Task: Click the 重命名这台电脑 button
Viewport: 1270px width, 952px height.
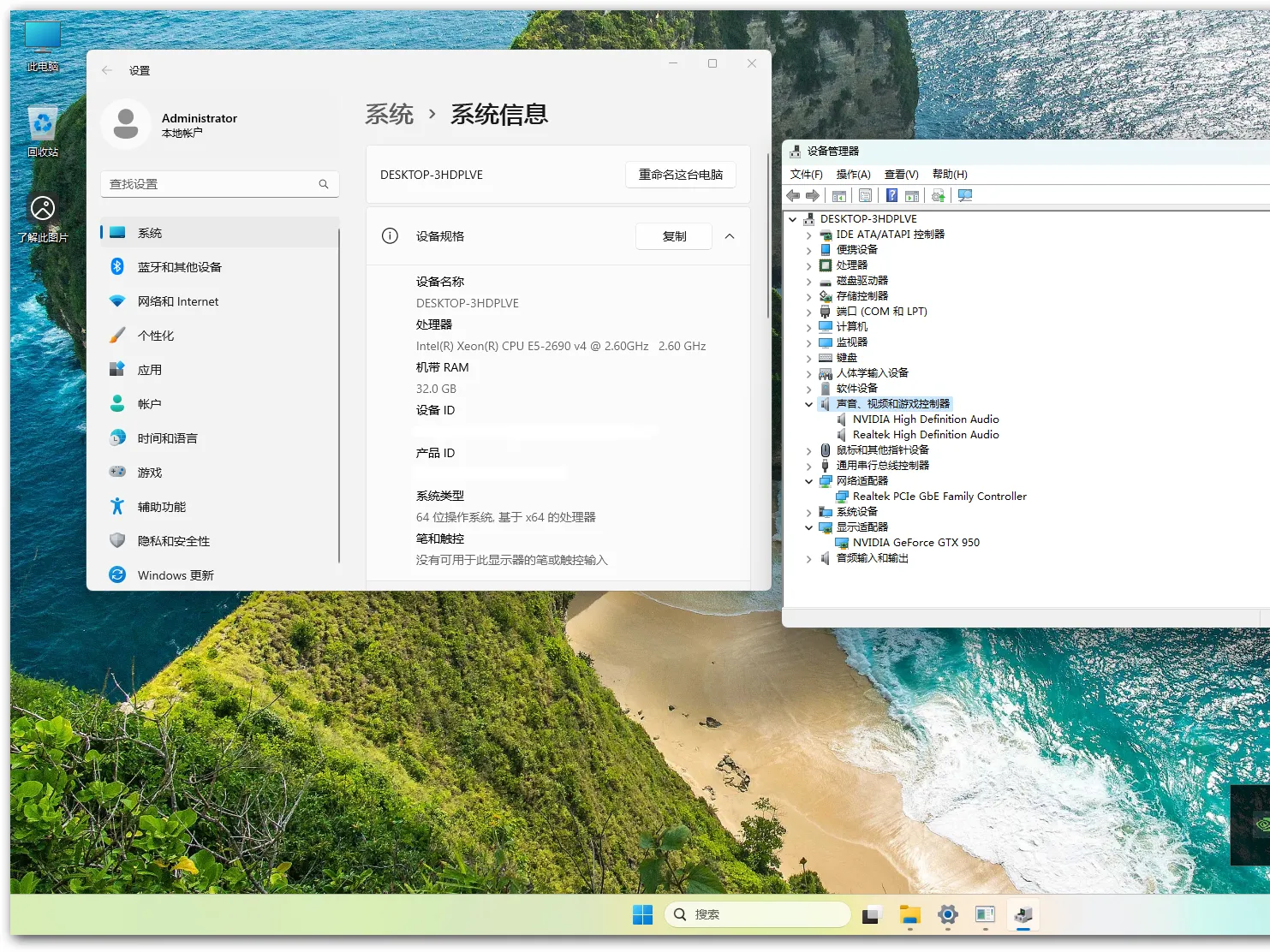Action: (x=680, y=175)
